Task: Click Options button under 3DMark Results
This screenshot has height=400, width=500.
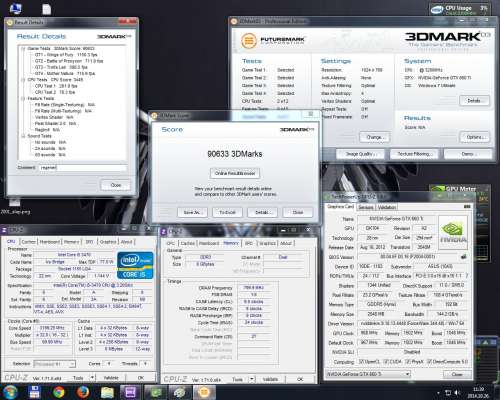Action: click(475, 137)
